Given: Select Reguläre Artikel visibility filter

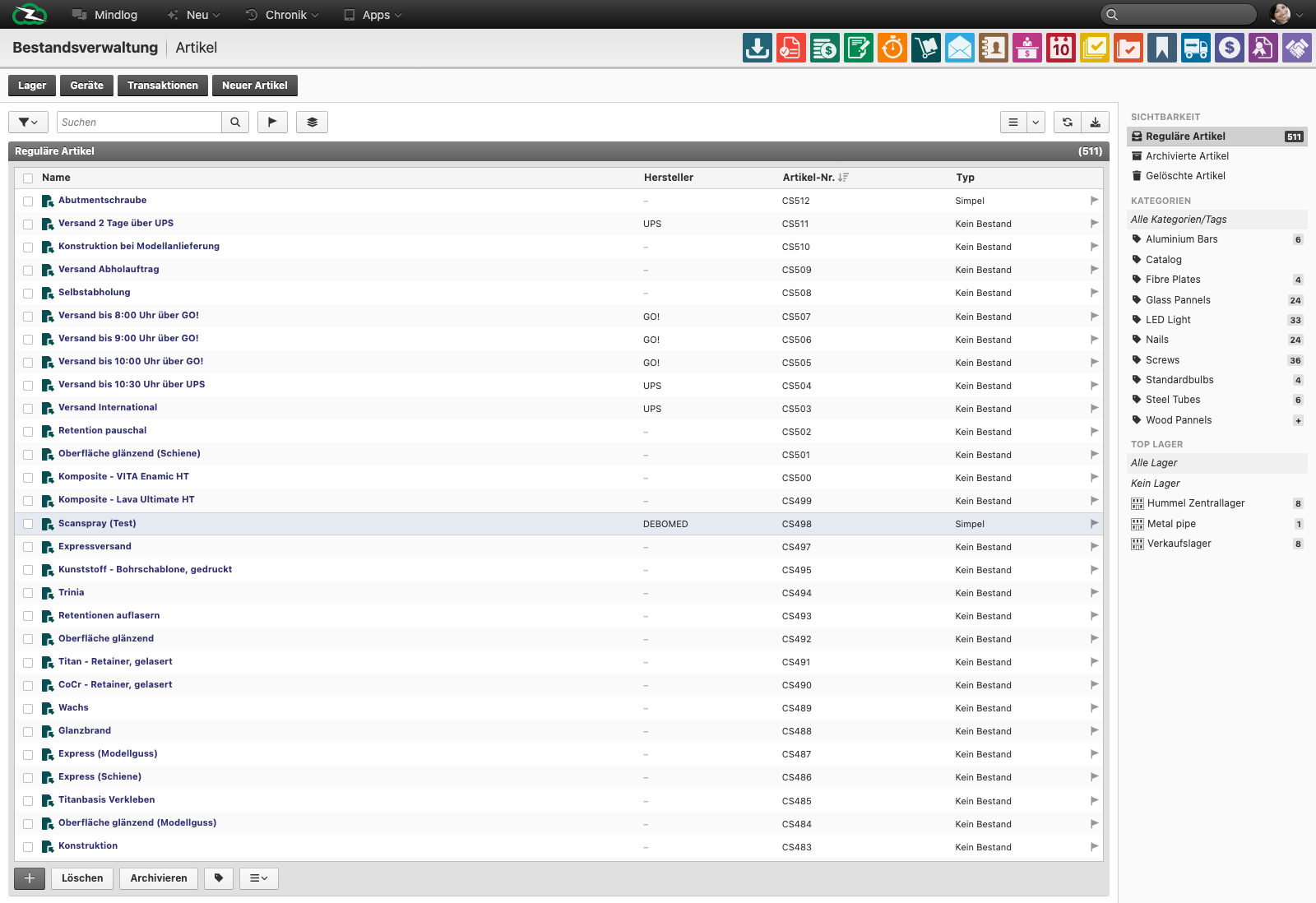Looking at the screenshot, I should 1216,137.
